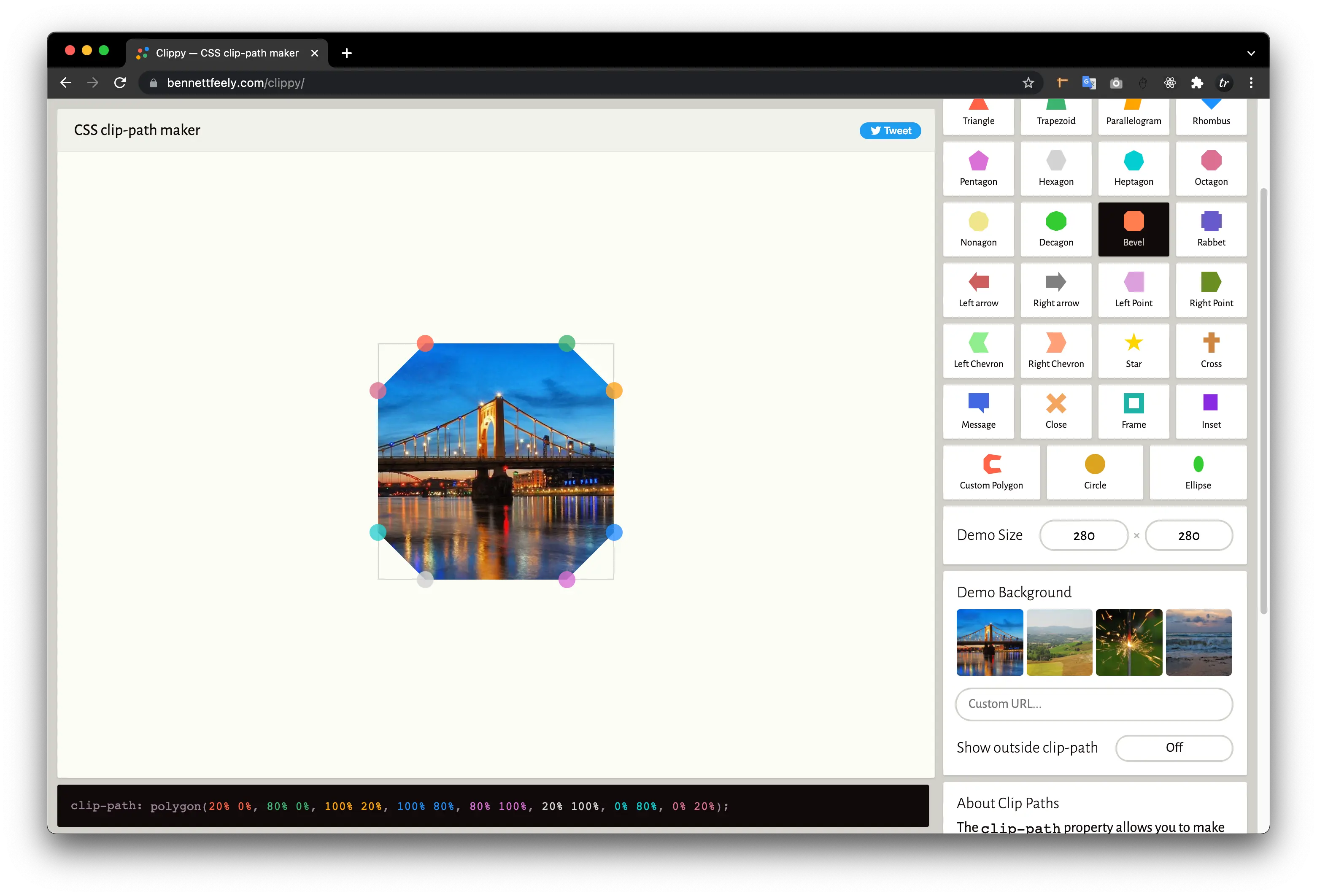
Task: Toggle Show outside clip-path switch
Action: tap(1174, 748)
